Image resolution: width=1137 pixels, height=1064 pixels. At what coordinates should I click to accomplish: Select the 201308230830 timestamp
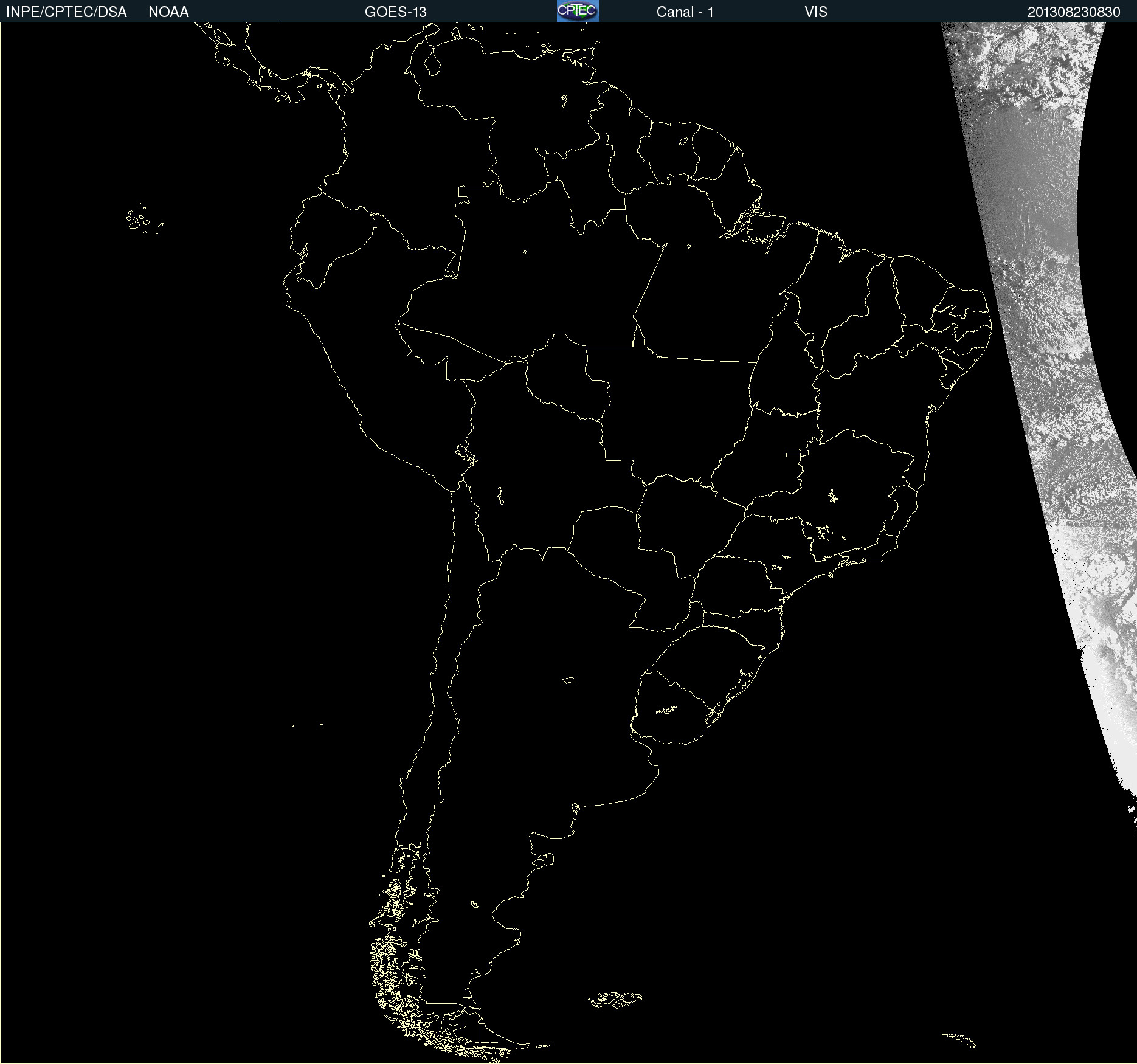[1074, 12]
